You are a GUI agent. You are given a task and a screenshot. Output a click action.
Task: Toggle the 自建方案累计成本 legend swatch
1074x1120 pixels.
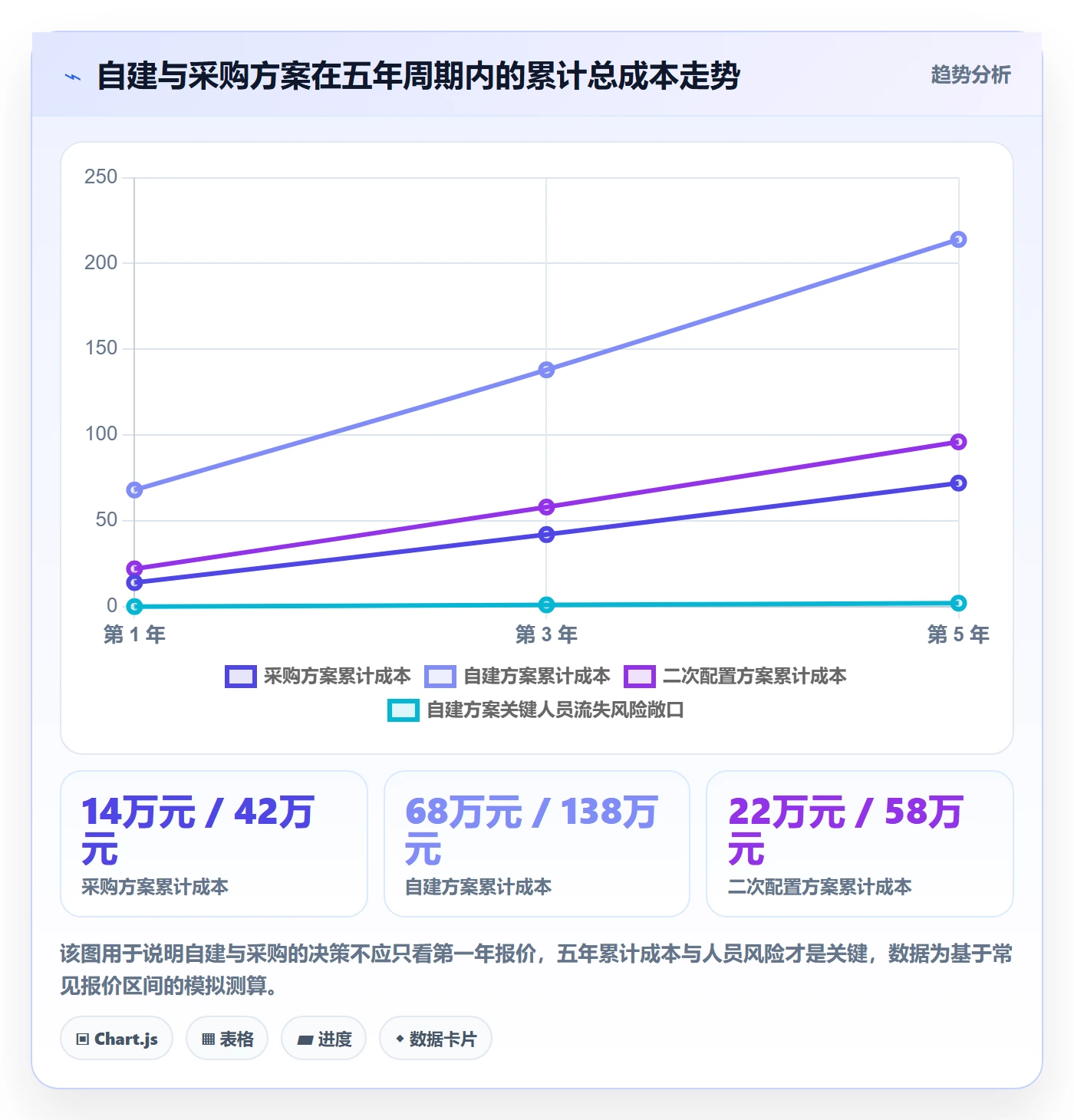(x=440, y=677)
